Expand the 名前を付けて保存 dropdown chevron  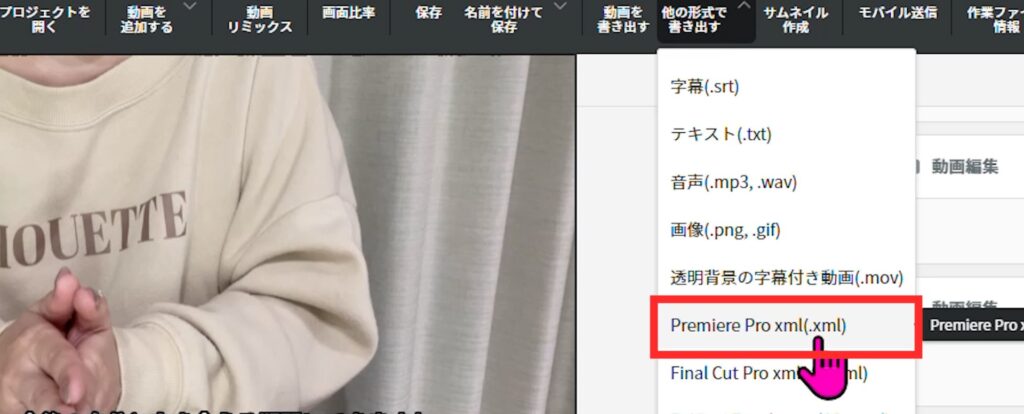tap(560, 7)
